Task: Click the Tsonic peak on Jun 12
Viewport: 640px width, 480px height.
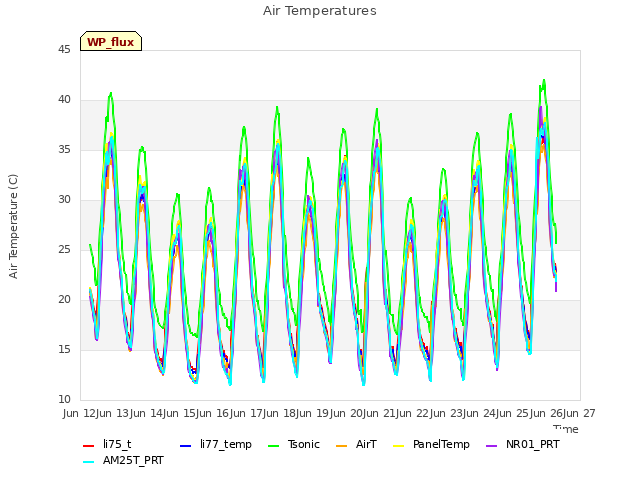Action: click(111, 93)
